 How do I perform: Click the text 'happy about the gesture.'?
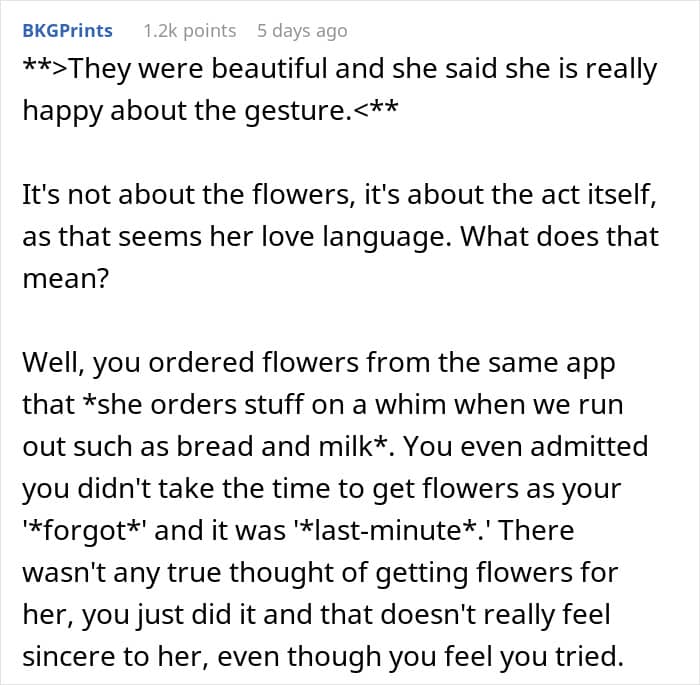[x=186, y=111]
